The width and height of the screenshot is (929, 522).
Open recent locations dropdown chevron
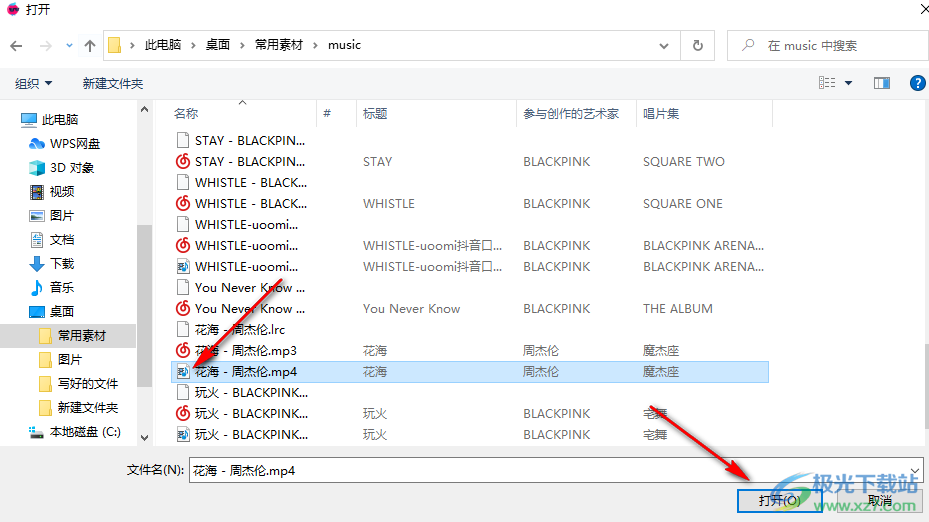(x=69, y=46)
